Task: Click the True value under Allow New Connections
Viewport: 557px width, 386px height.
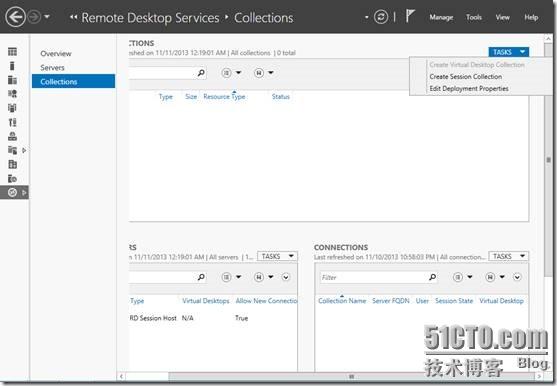Action: point(242,318)
